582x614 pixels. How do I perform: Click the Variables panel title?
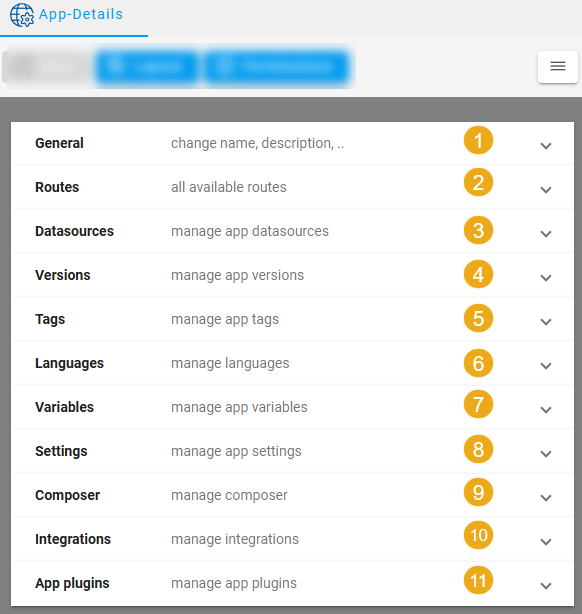65,407
